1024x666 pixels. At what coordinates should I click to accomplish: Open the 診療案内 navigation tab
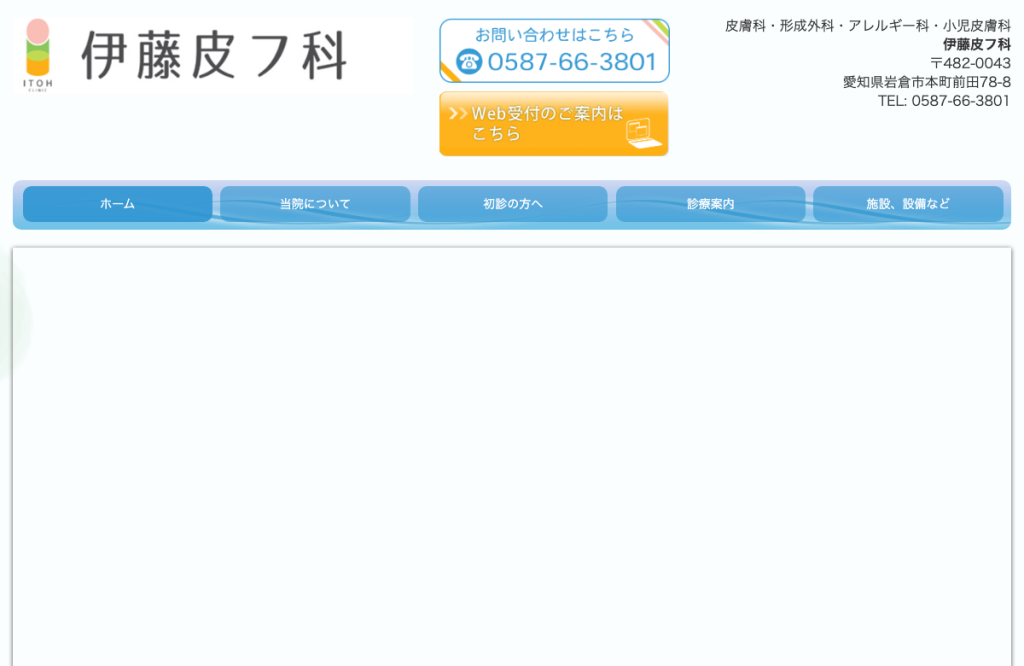[x=711, y=204]
